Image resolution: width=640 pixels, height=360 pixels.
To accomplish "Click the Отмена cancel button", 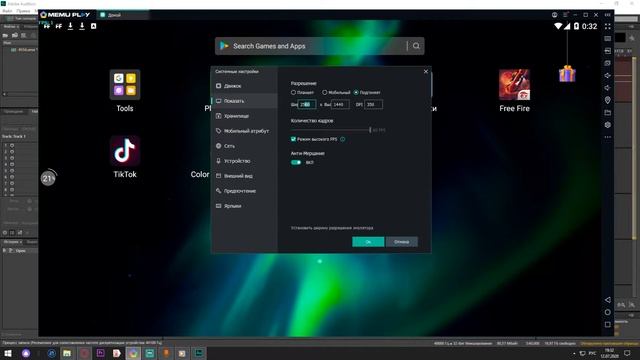I will [x=401, y=242].
